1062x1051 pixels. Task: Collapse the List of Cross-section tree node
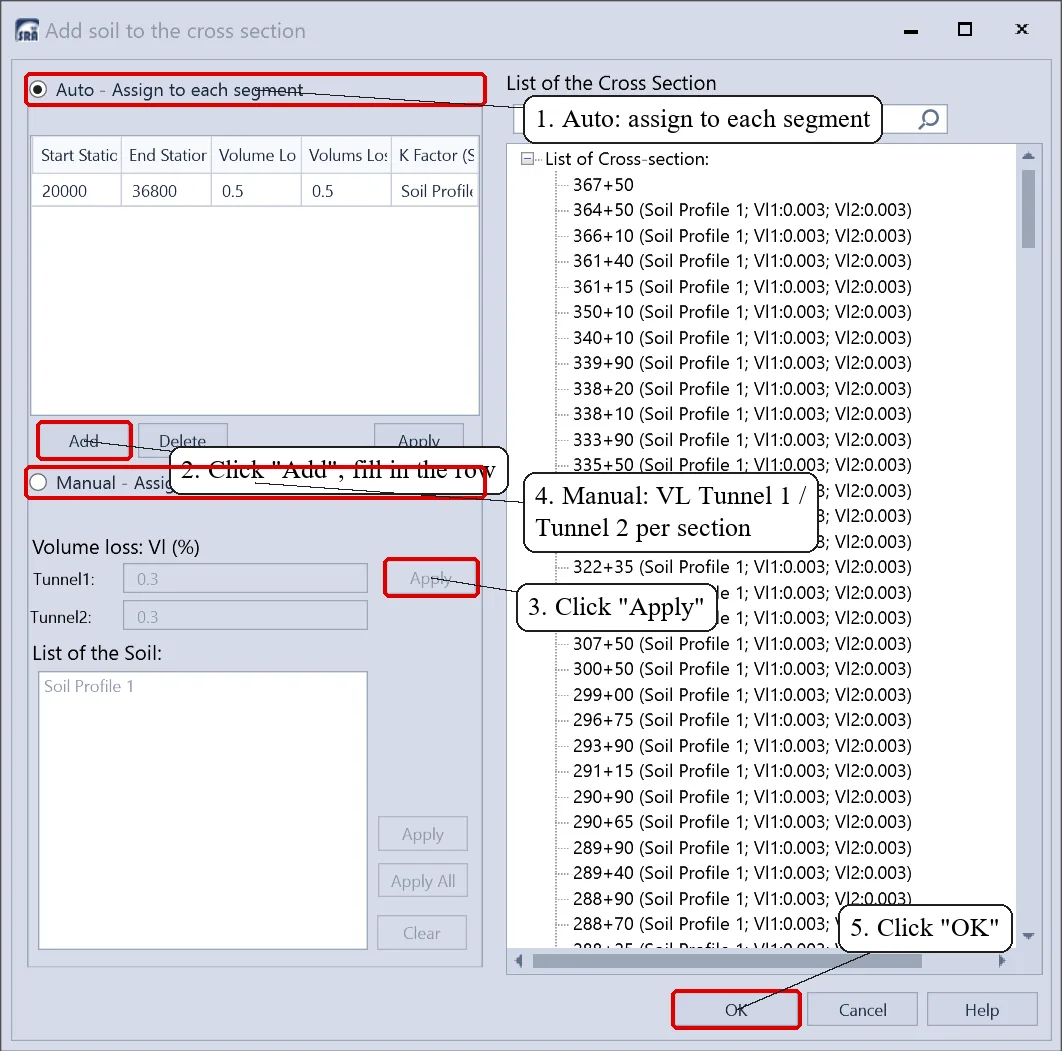[527, 159]
